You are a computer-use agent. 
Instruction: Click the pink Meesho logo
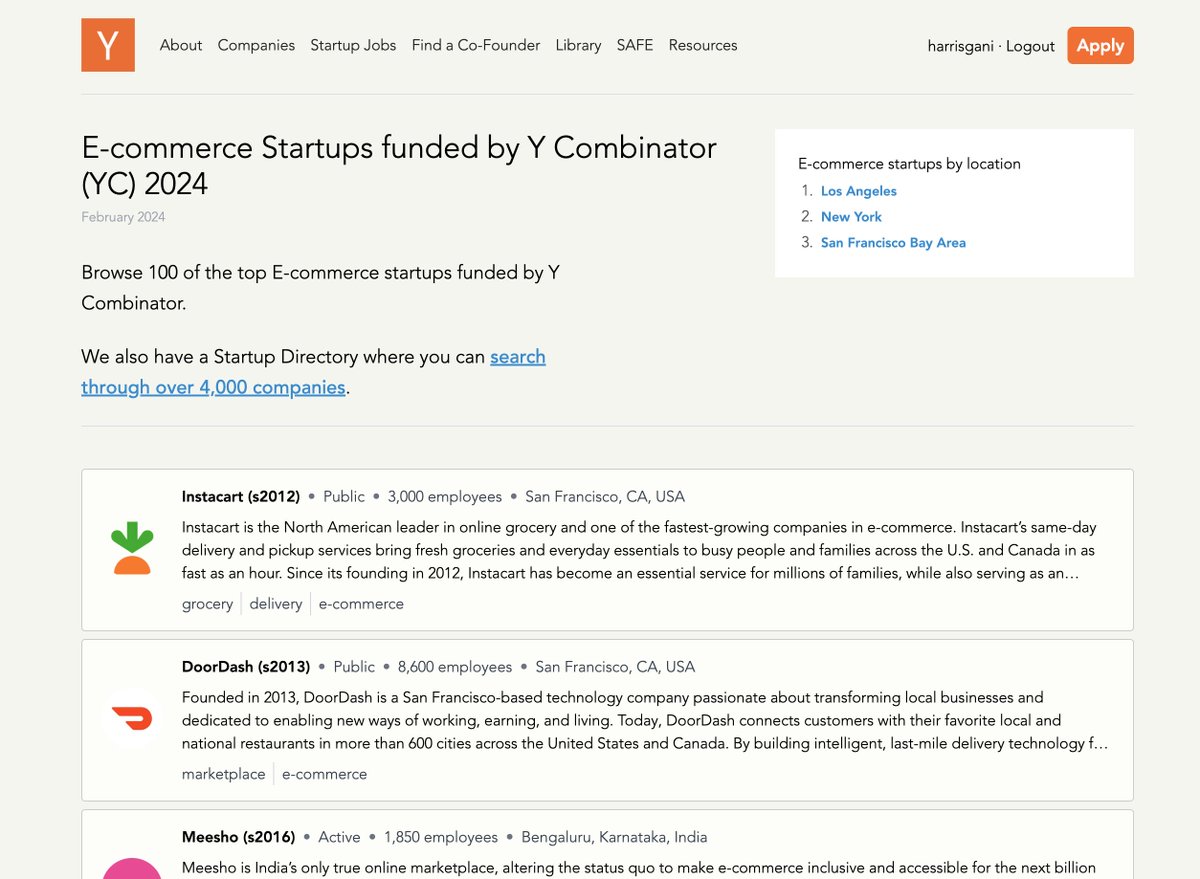pyautogui.click(x=131, y=868)
